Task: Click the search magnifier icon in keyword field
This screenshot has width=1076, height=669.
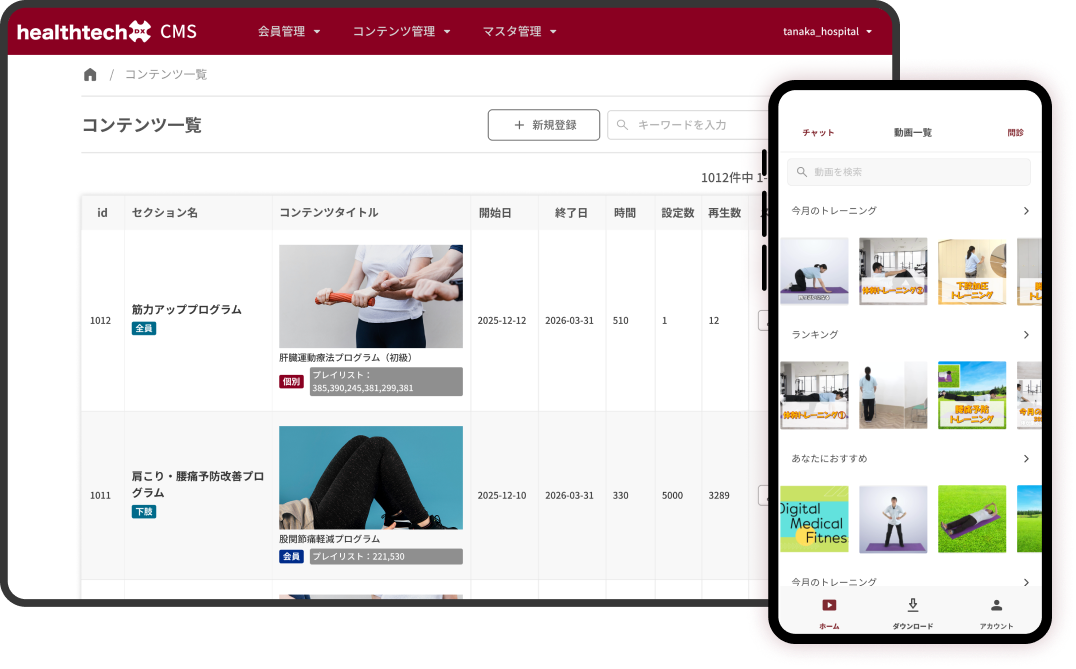Action: point(622,125)
